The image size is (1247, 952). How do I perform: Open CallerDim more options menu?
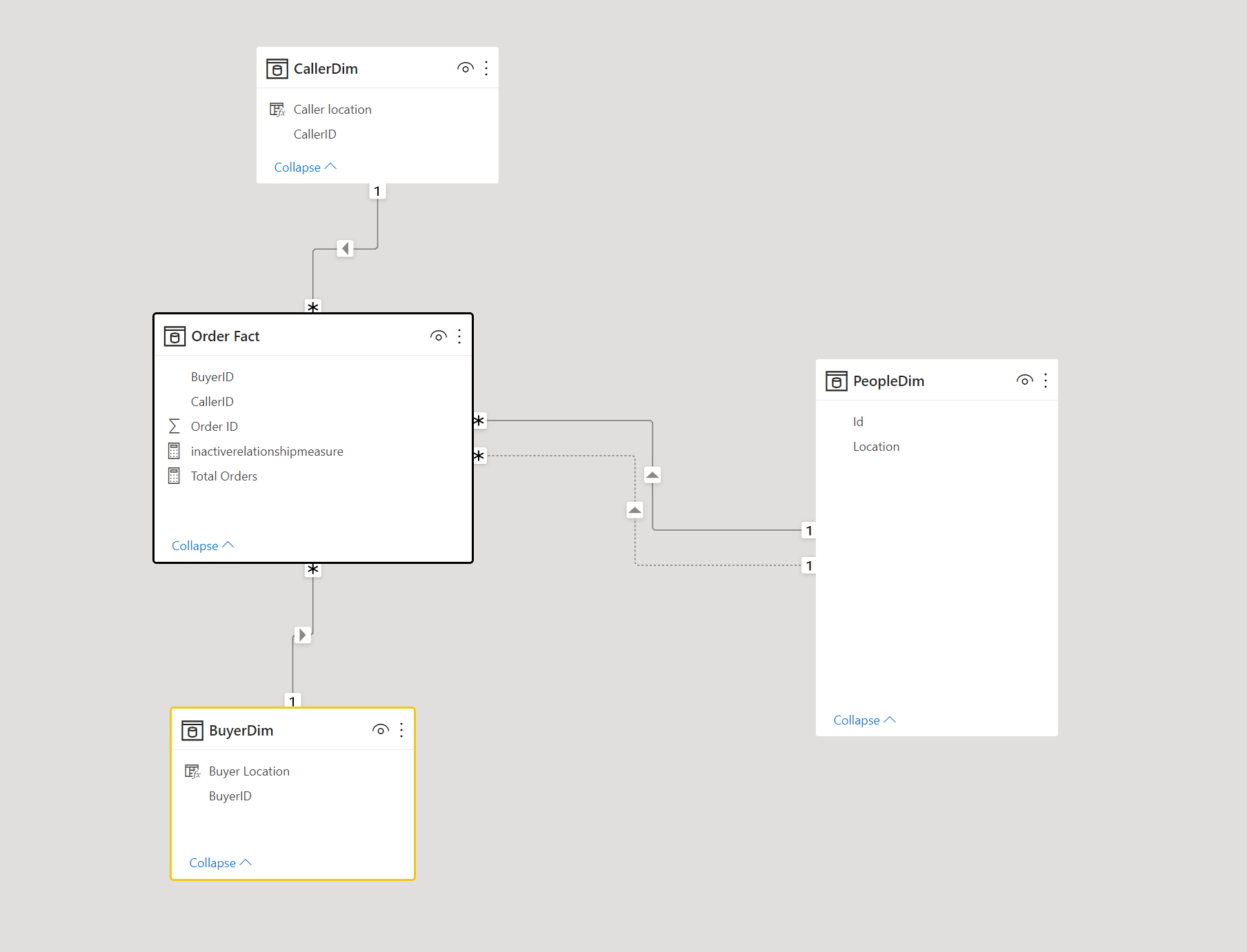click(x=486, y=68)
